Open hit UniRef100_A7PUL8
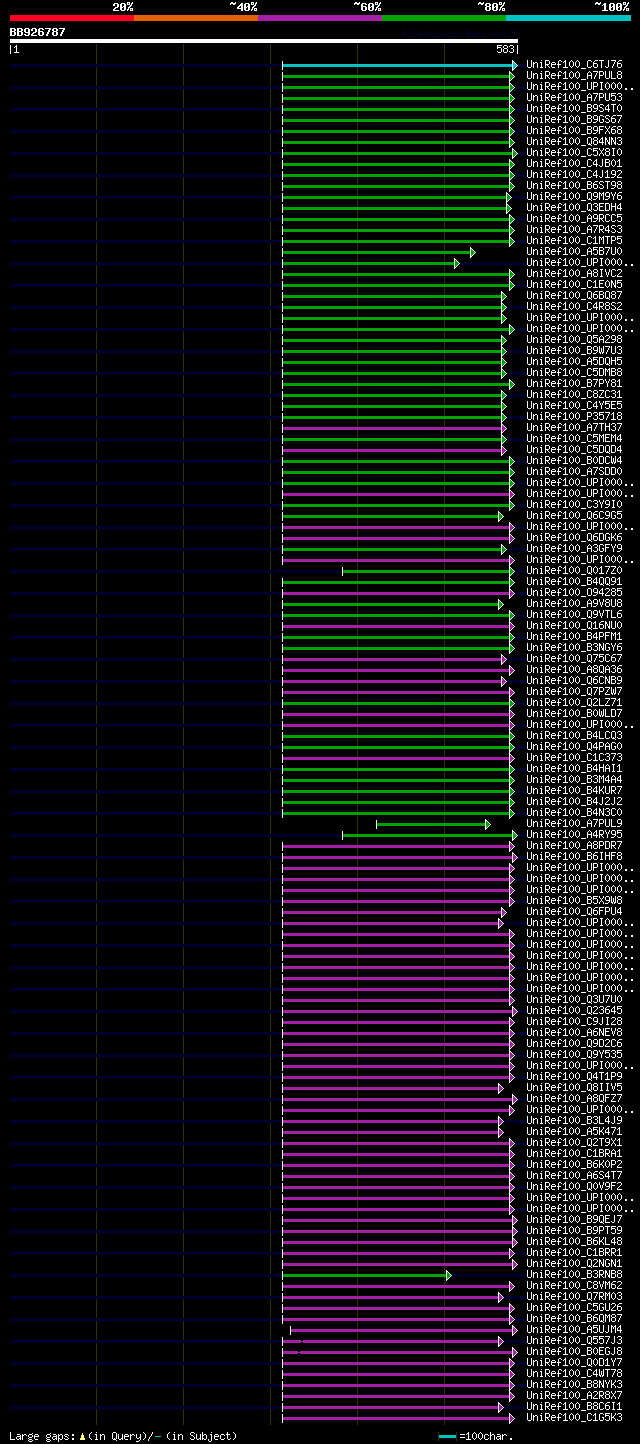The height and width of the screenshot is (1444, 640). tap(574, 75)
